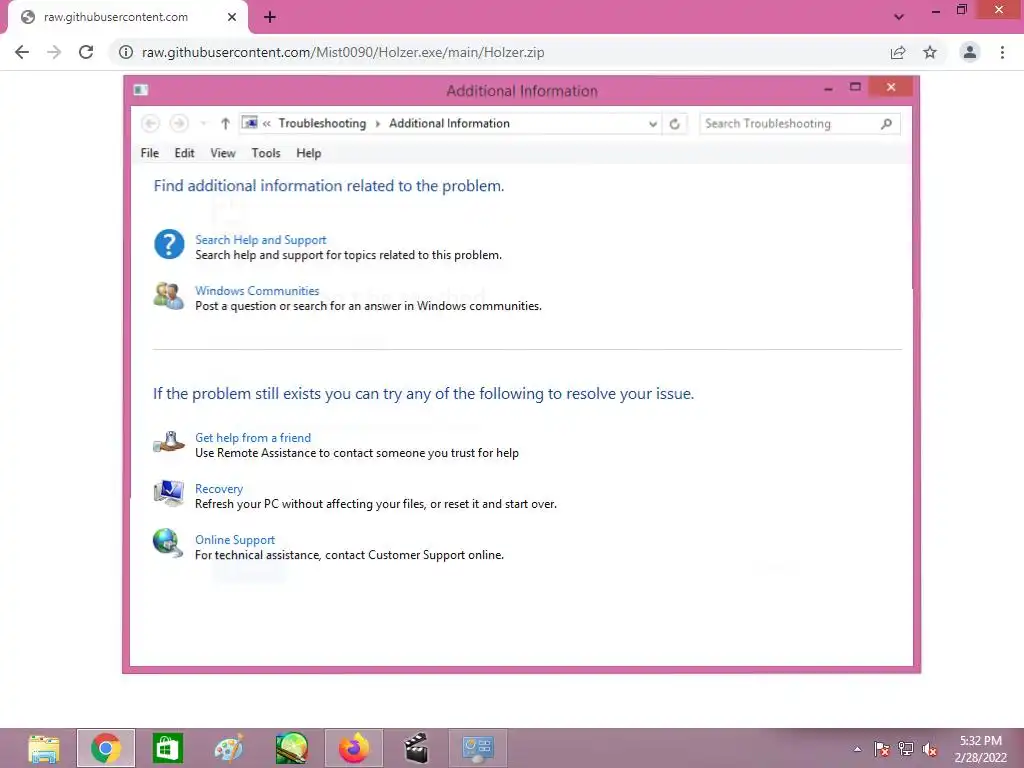Screen dimensions: 1024x768
Task: Open the Tools menu
Action: tap(266, 153)
